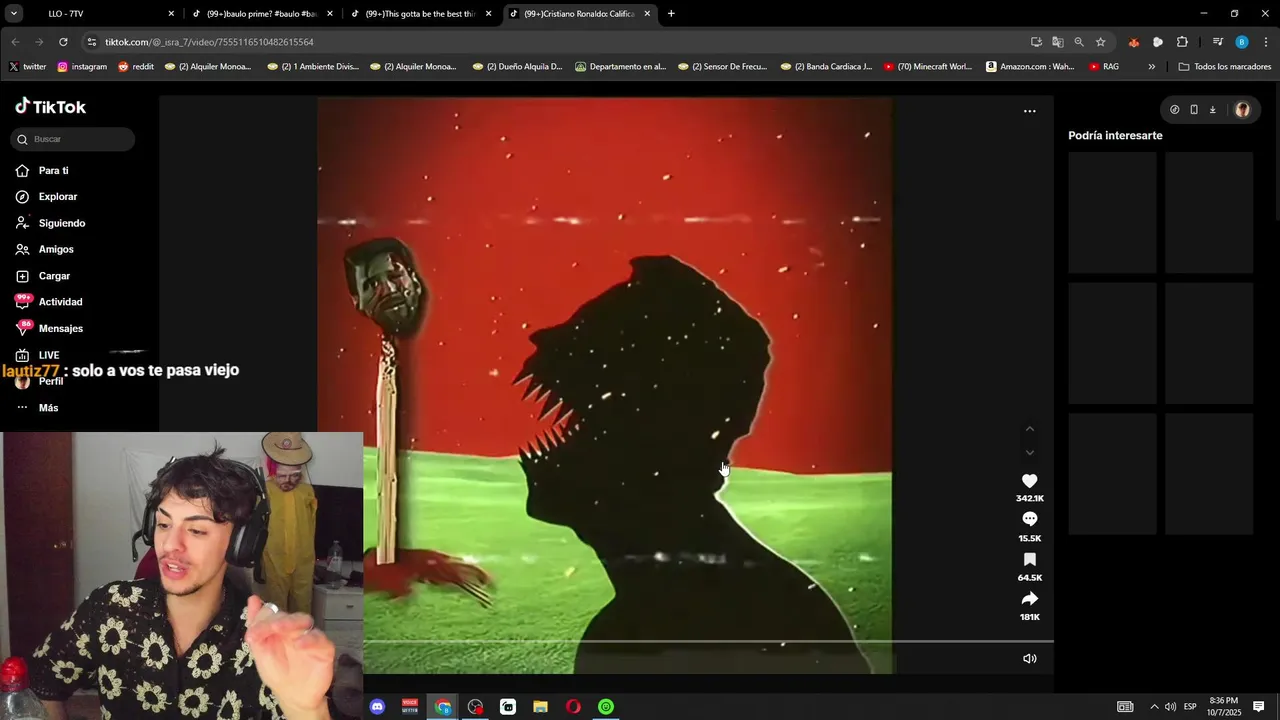1280x720 pixels.
Task: Click the phone app icon in top pill
Action: 1193,110
